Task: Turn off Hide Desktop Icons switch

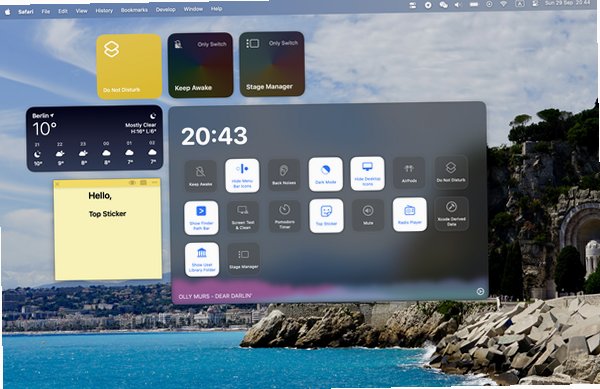Action: point(367,173)
